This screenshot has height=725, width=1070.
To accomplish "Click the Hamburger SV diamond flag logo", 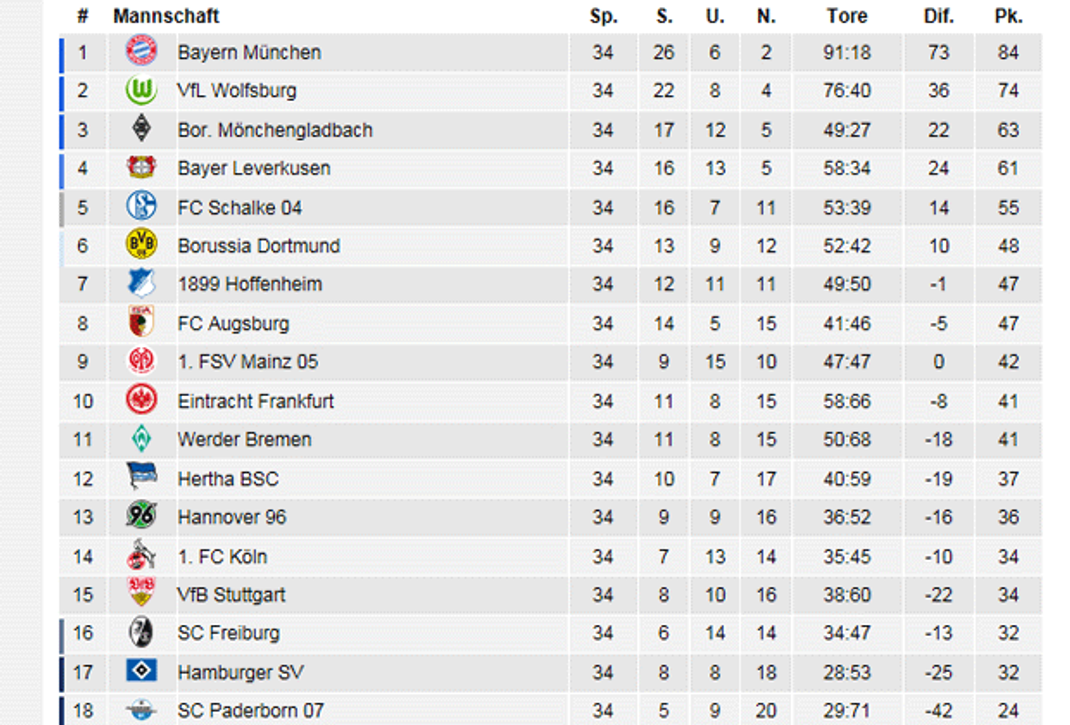I will [x=141, y=670].
